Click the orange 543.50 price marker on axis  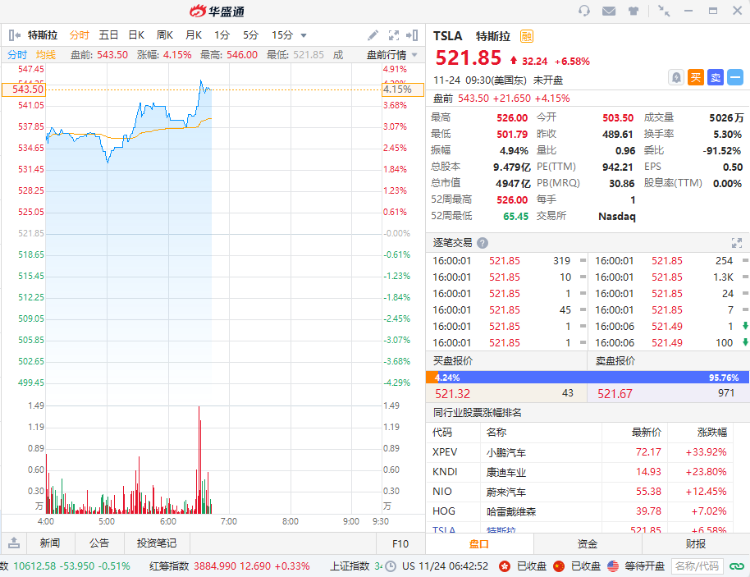click(23, 89)
